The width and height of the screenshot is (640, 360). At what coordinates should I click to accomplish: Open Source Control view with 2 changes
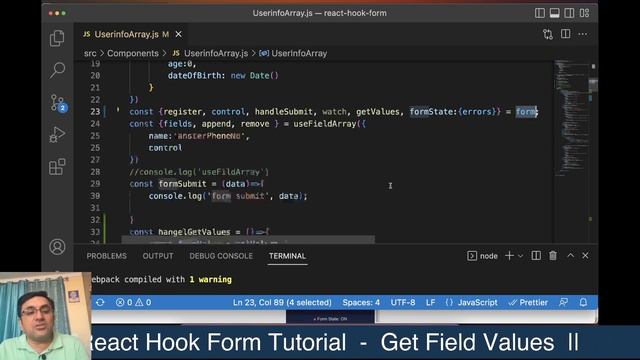(x=58, y=102)
